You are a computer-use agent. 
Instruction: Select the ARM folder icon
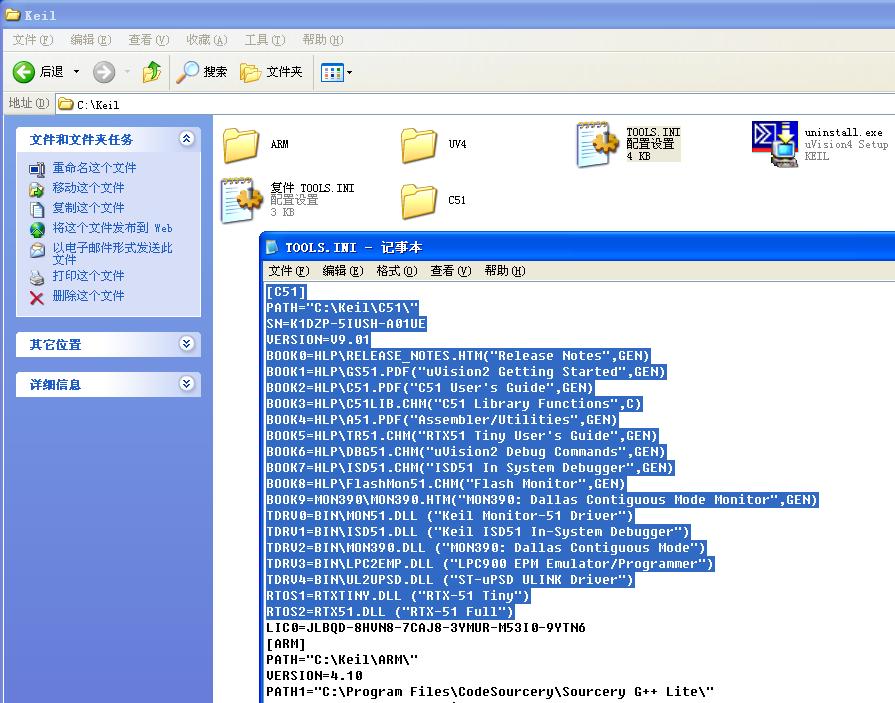click(241, 145)
